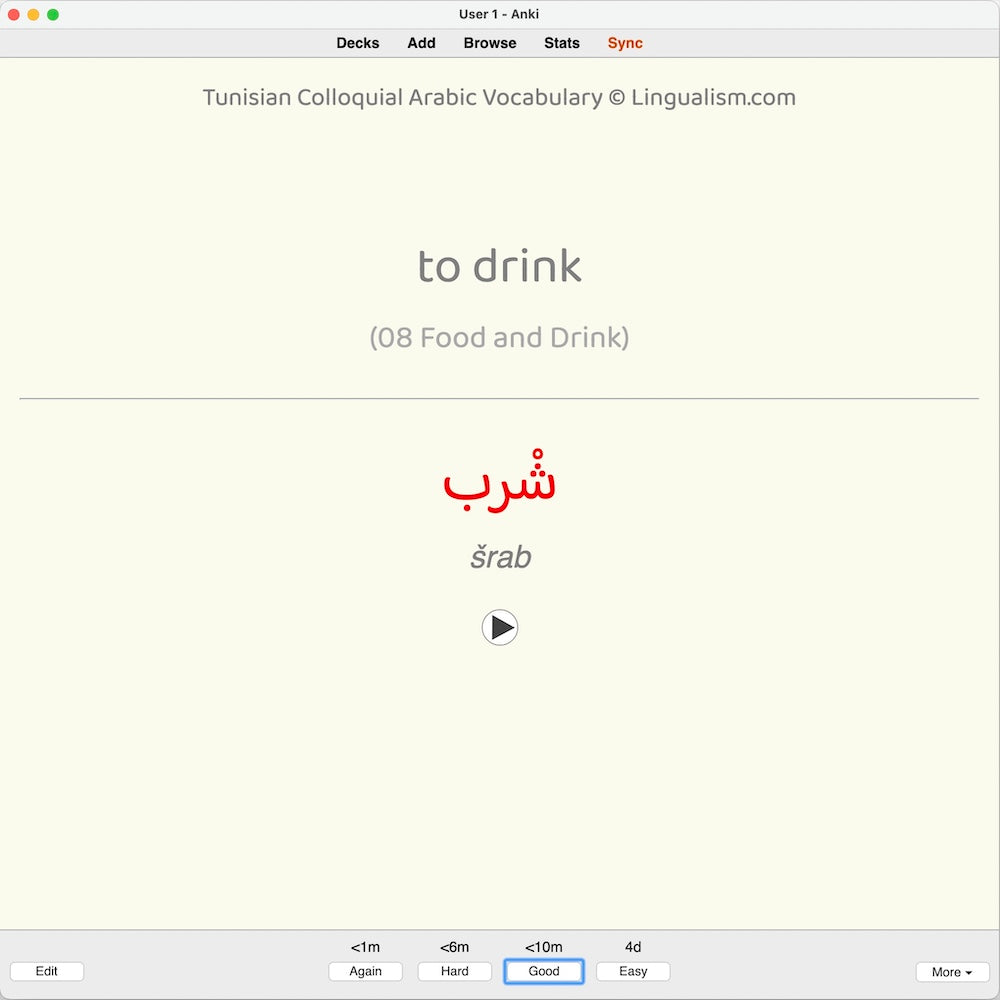Rate the card Again
Viewport: 1000px width, 1000px height.
pos(365,971)
